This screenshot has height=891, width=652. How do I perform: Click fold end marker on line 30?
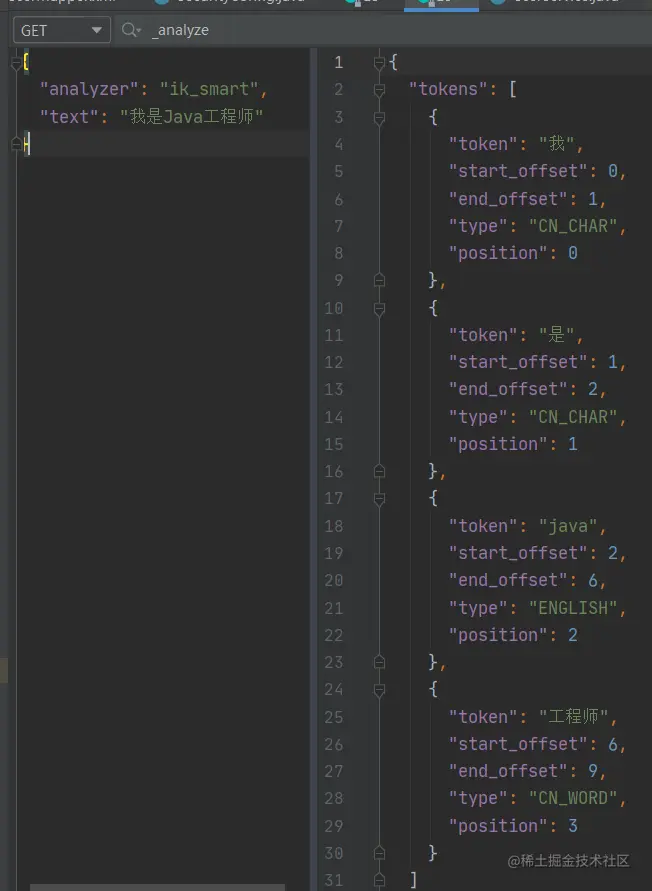point(380,853)
